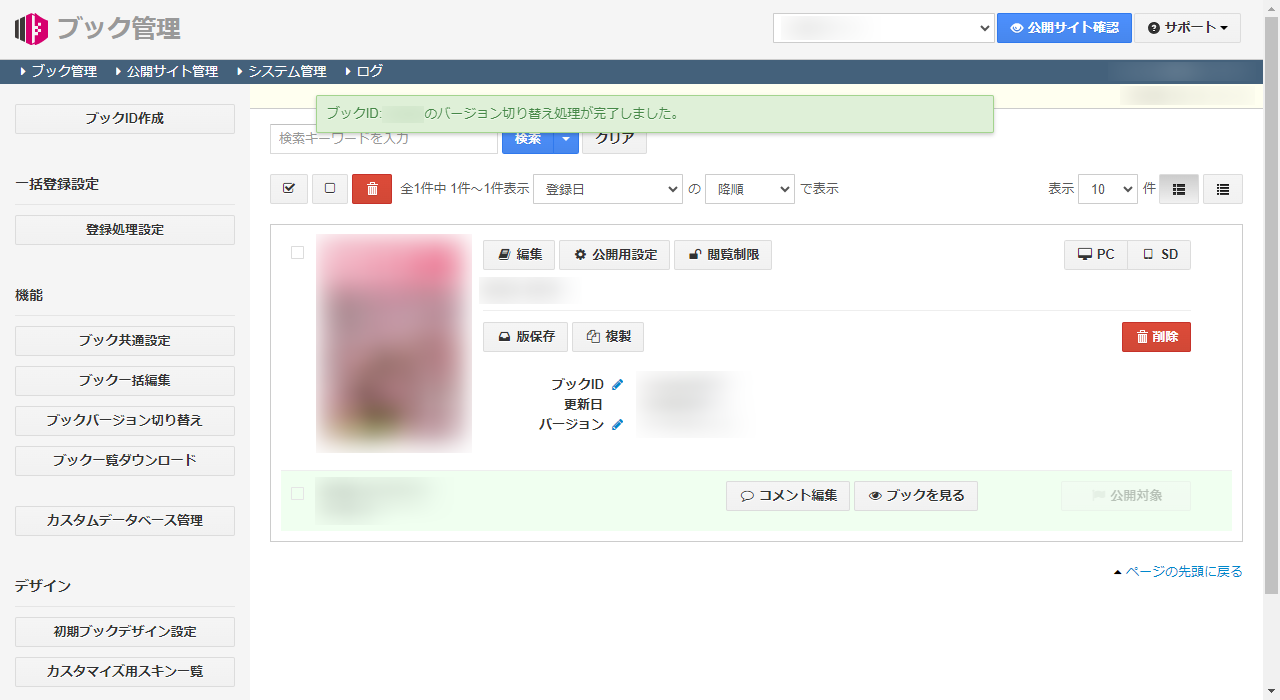Click the 複製 duplicate button
1280x700 pixels.
[607, 336]
